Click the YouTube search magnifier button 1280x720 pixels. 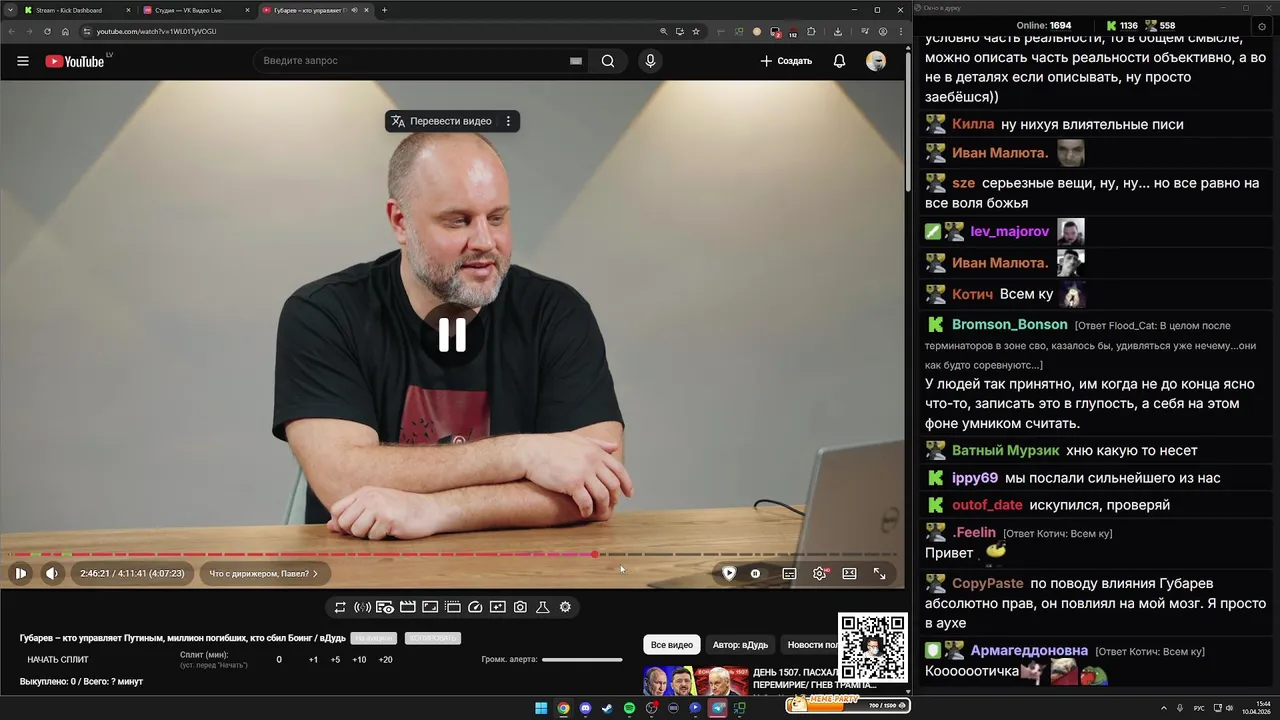[608, 61]
